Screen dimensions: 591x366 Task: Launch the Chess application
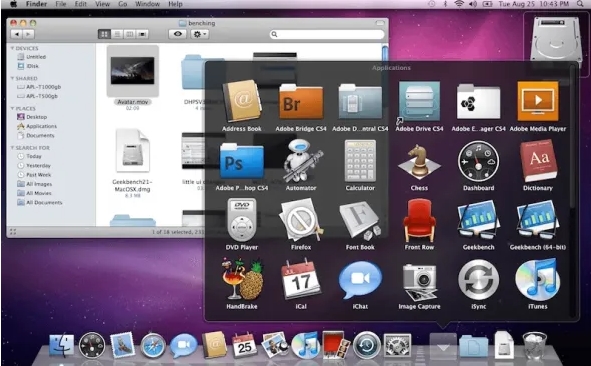coord(419,162)
